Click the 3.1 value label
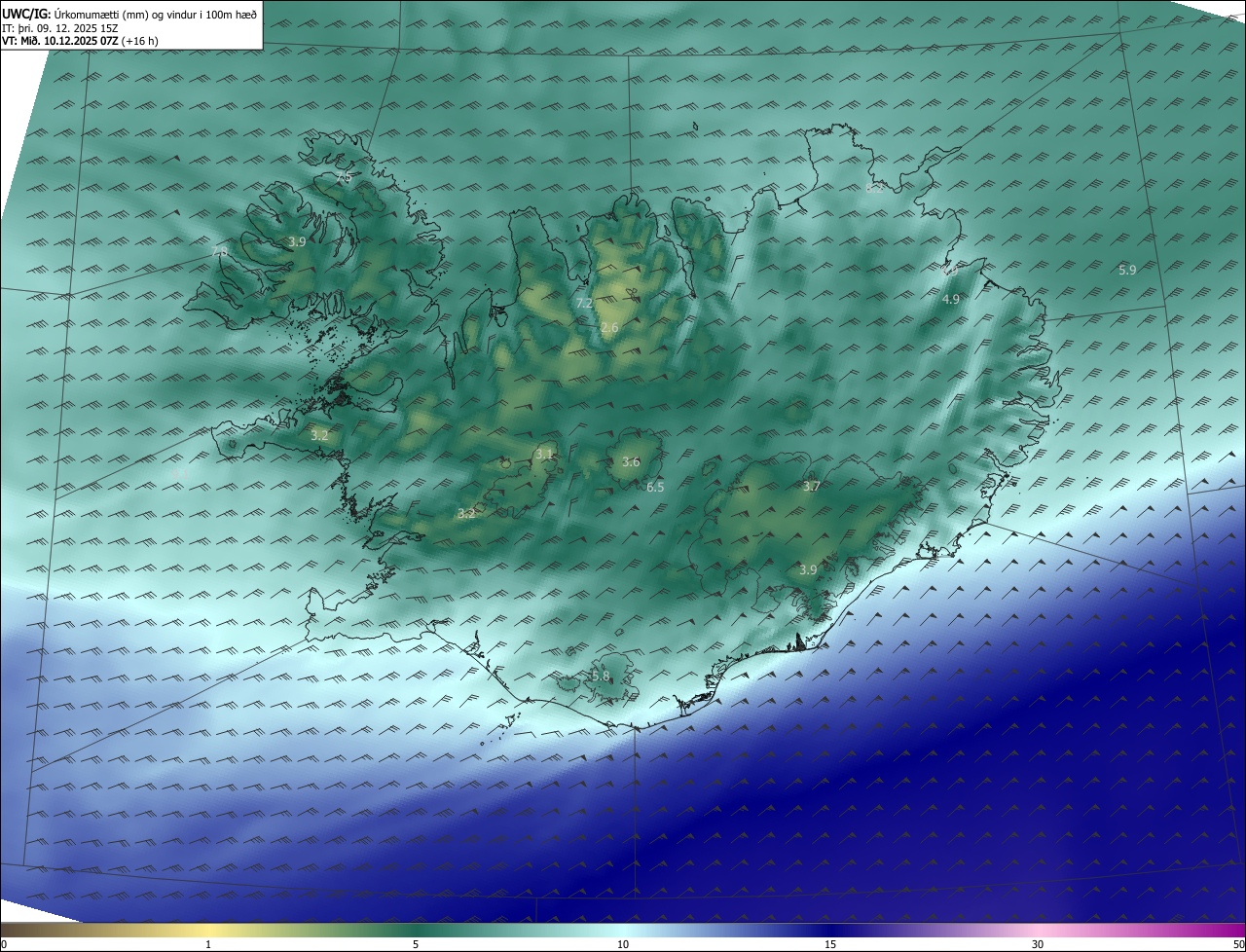 click(x=544, y=455)
